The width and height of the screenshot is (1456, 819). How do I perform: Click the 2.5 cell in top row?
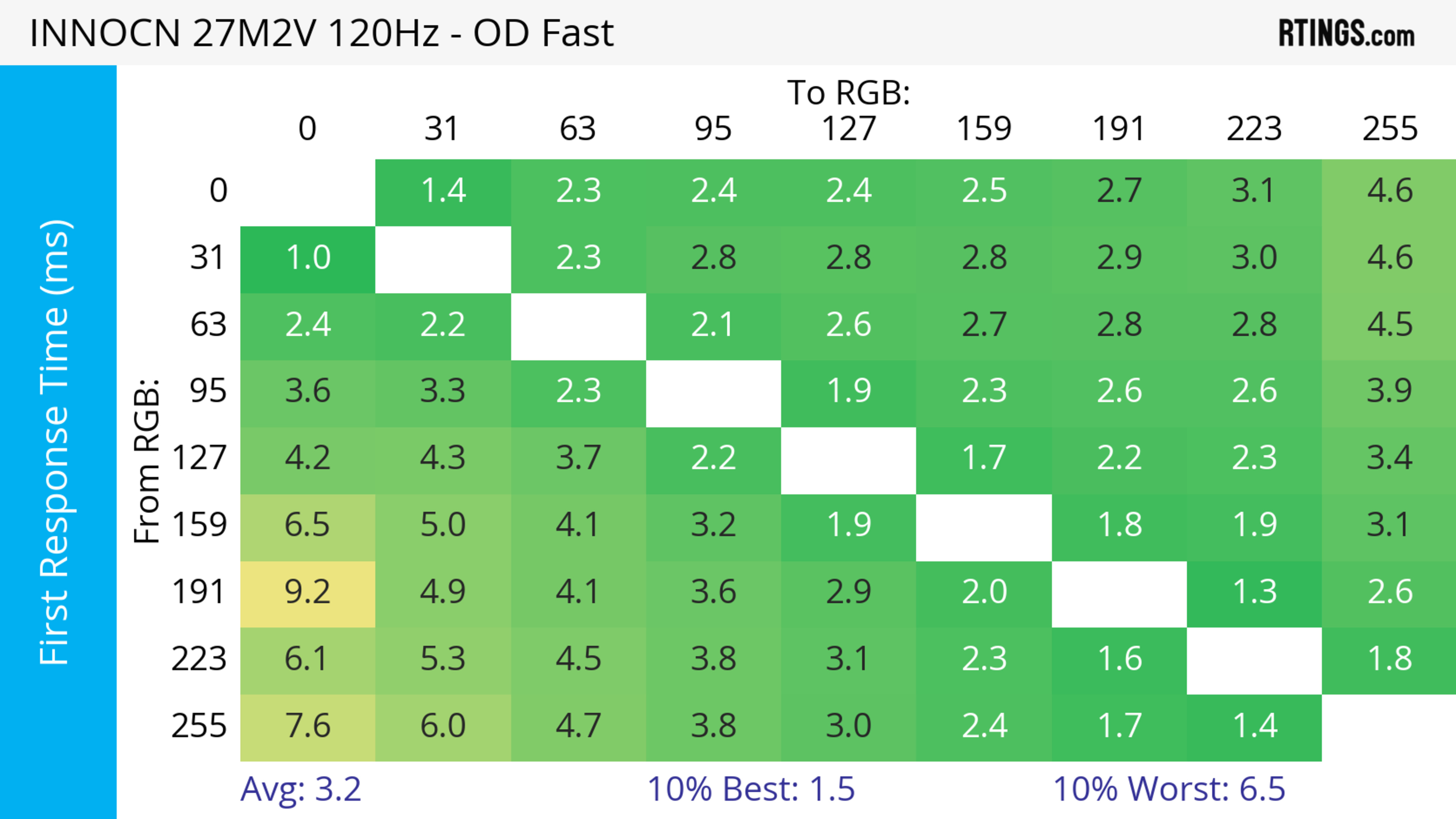point(984,190)
